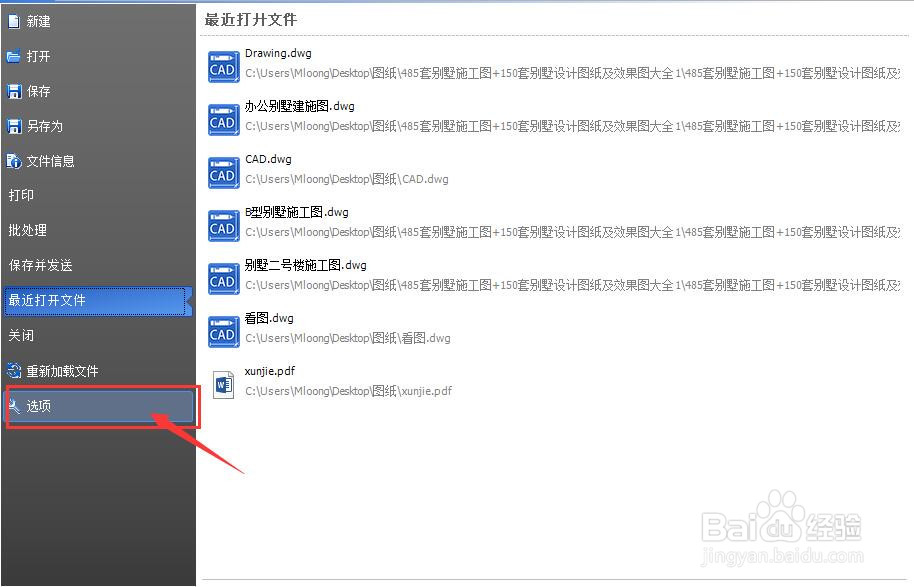
Task: Click the path under 别墅二号楼施工图.dwg
Action: (x=572, y=286)
